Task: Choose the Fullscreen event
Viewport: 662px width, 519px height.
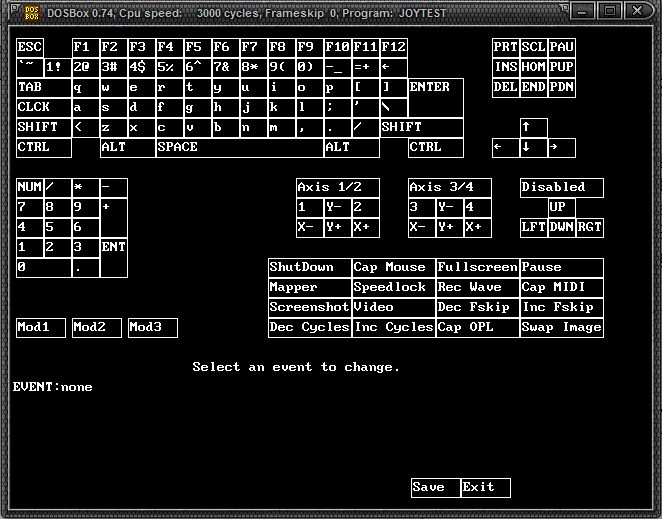Action: pyautogui.click(x=478, y=267)
